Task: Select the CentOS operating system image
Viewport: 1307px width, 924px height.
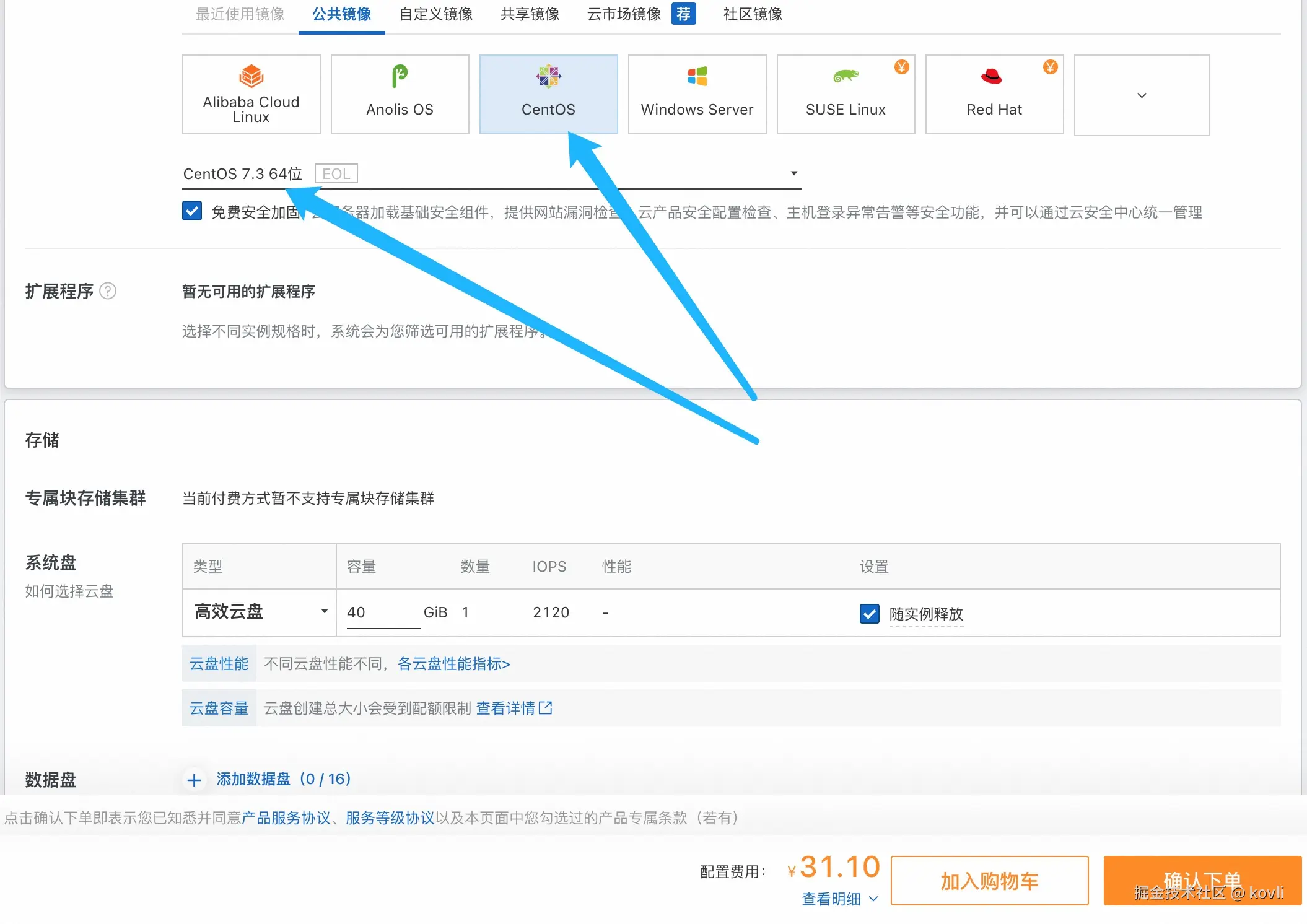Action: click(x=548, y=93)
